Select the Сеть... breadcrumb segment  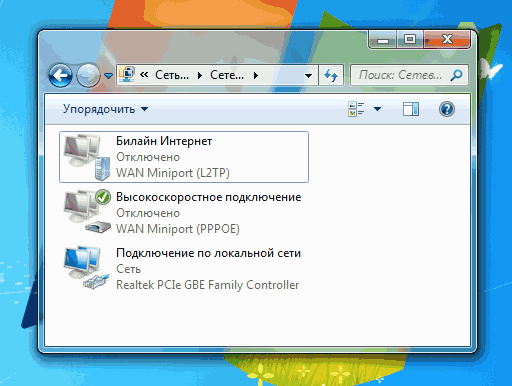coord(172,75)
